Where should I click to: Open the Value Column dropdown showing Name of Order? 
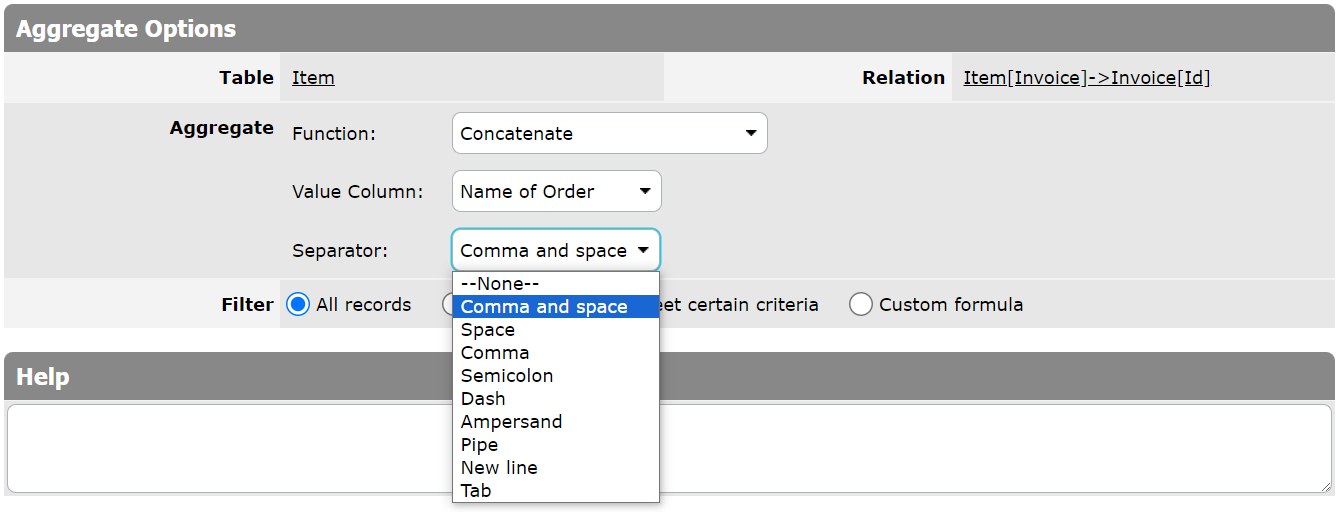(x=557, y=191)
